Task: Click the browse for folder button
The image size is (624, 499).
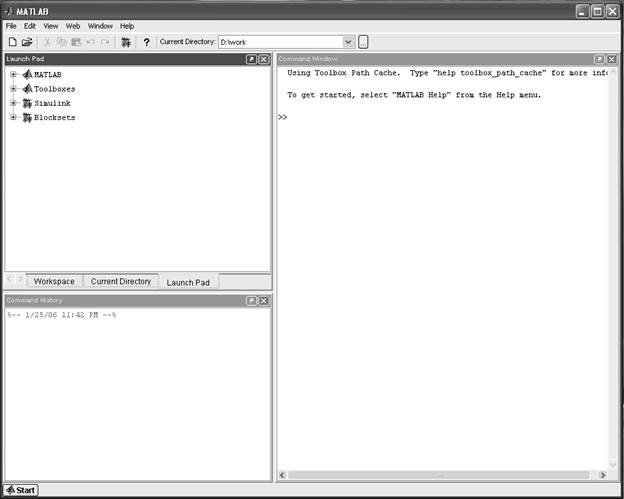Action: [363, 42]
